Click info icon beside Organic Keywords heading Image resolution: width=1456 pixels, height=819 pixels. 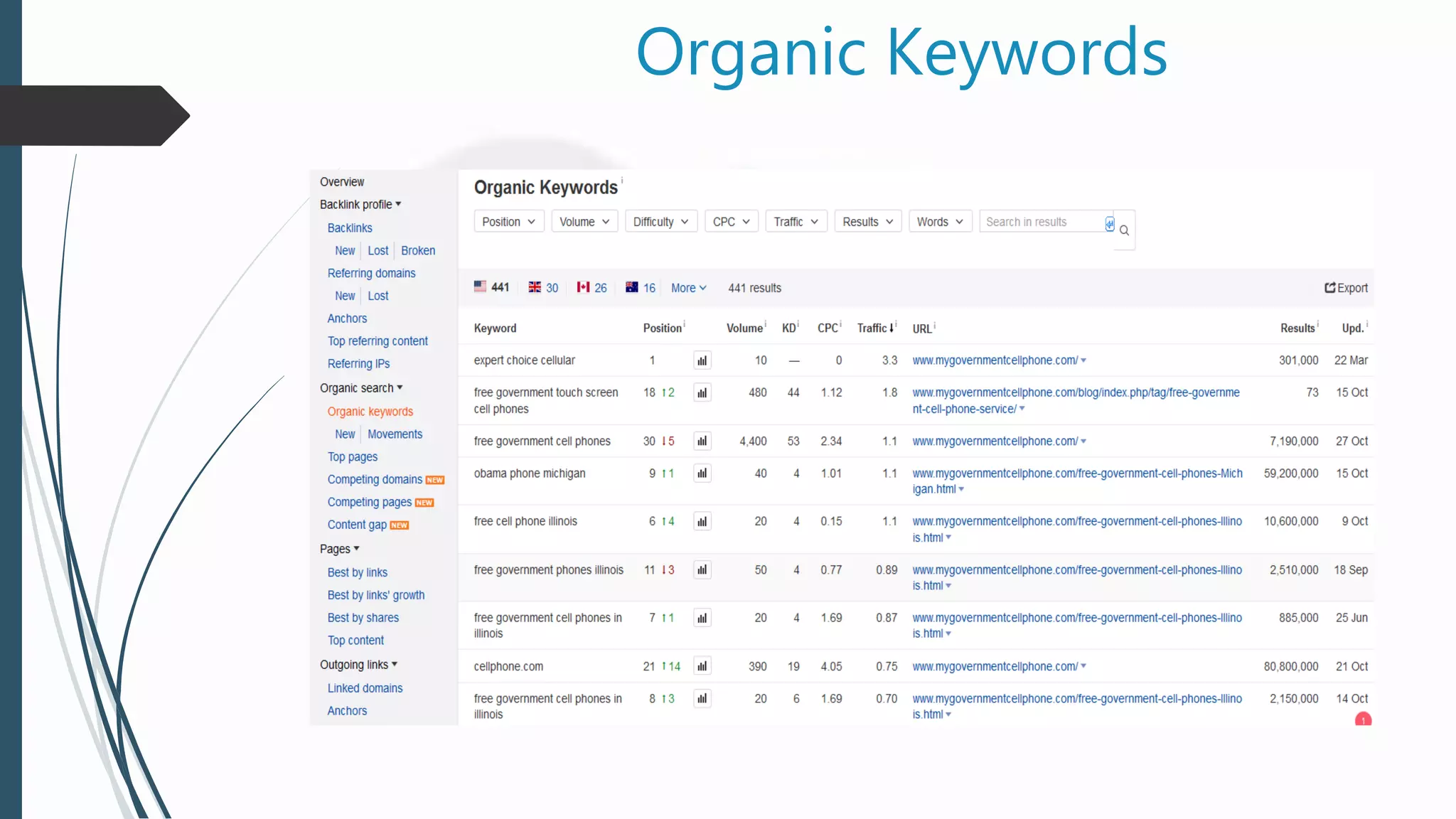click(622, 180)
